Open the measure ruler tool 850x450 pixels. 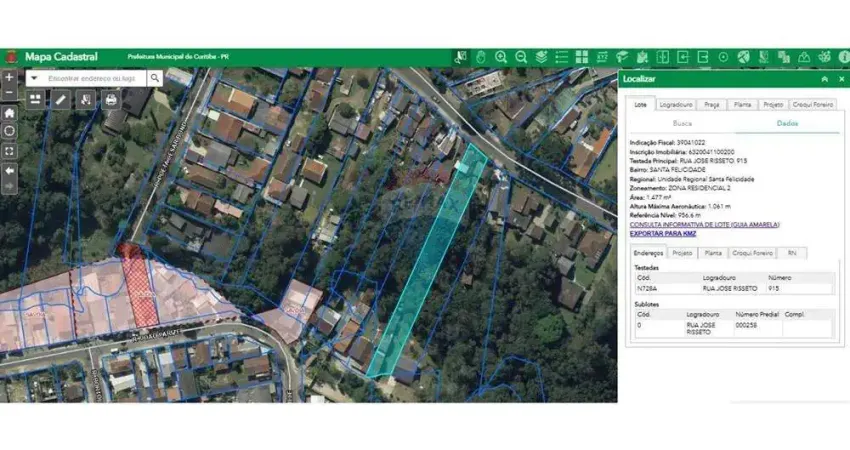61,100
